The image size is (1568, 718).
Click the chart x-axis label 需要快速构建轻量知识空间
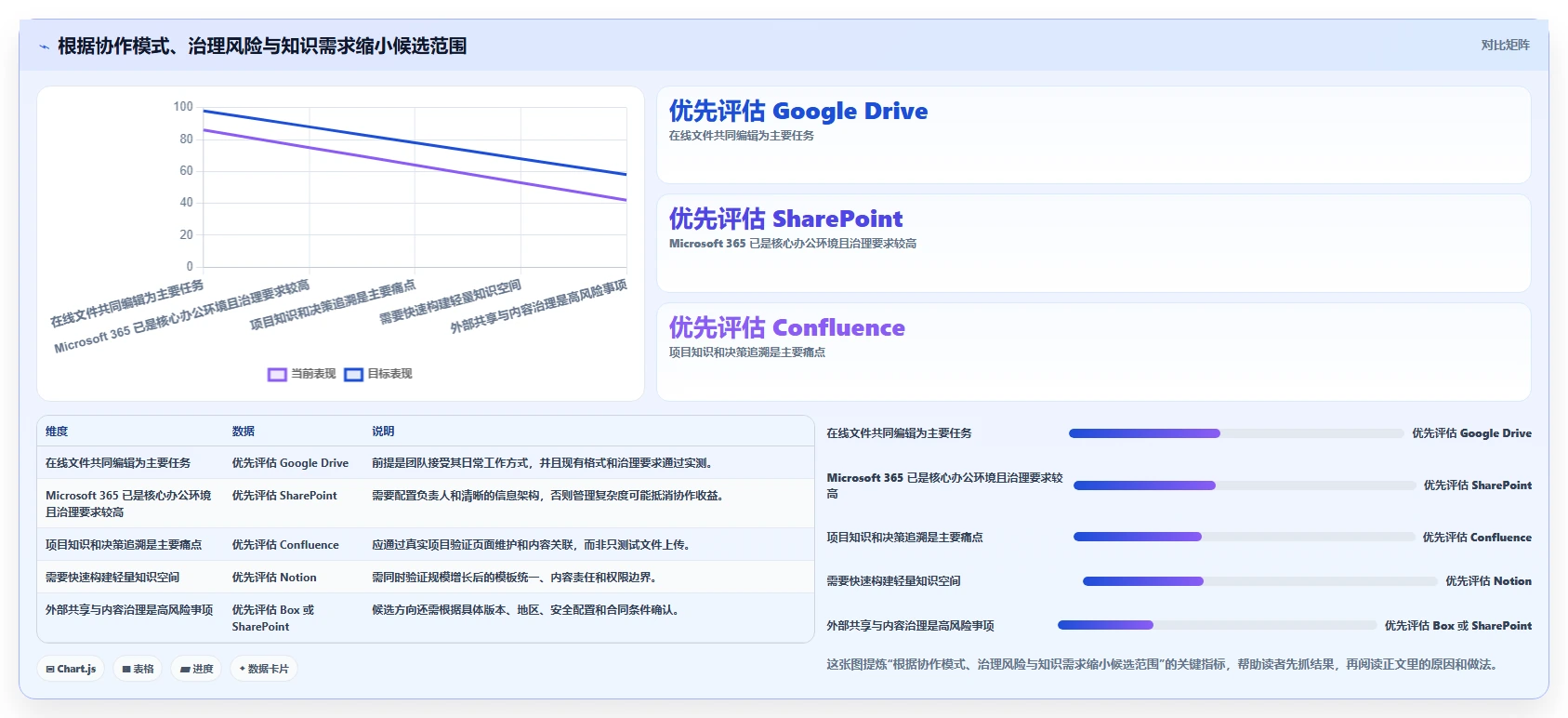[x=451, y=302]
